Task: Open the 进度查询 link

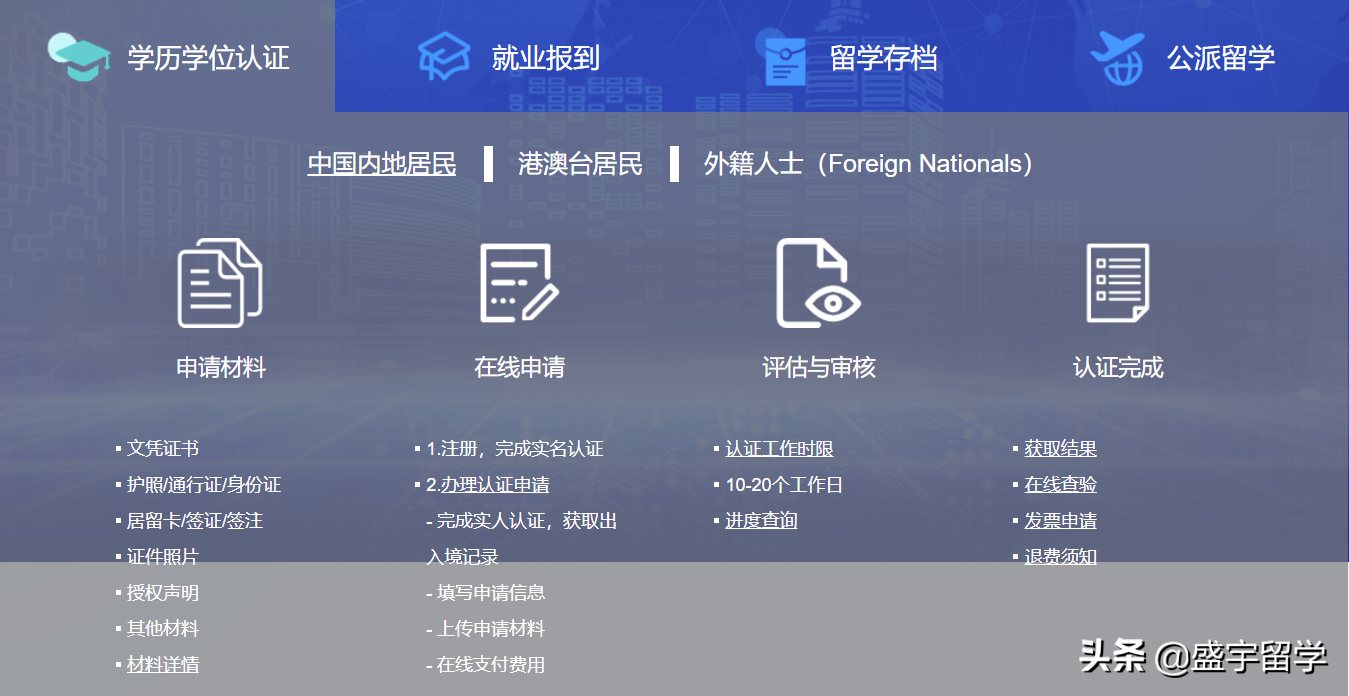Action: (x=761, y=521)
